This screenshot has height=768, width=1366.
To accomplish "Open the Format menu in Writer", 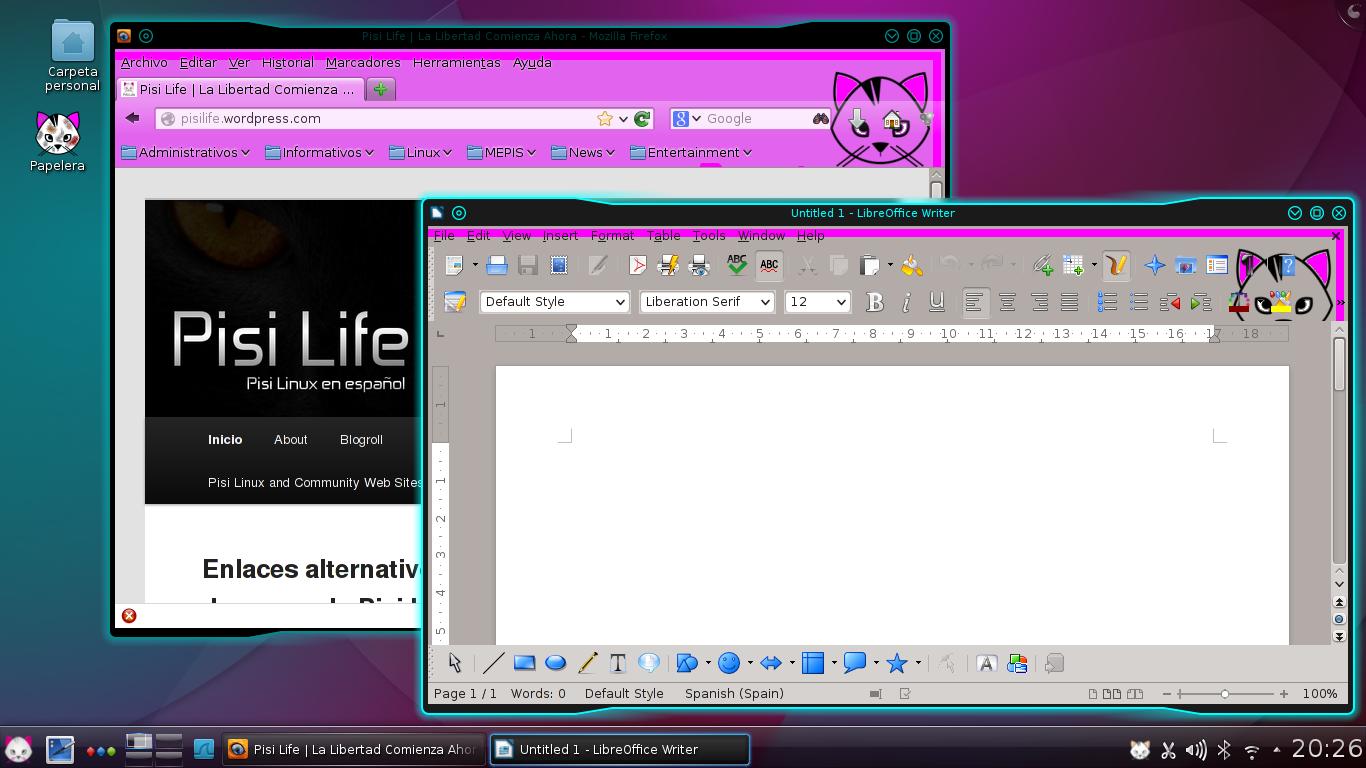I will 612,236.
